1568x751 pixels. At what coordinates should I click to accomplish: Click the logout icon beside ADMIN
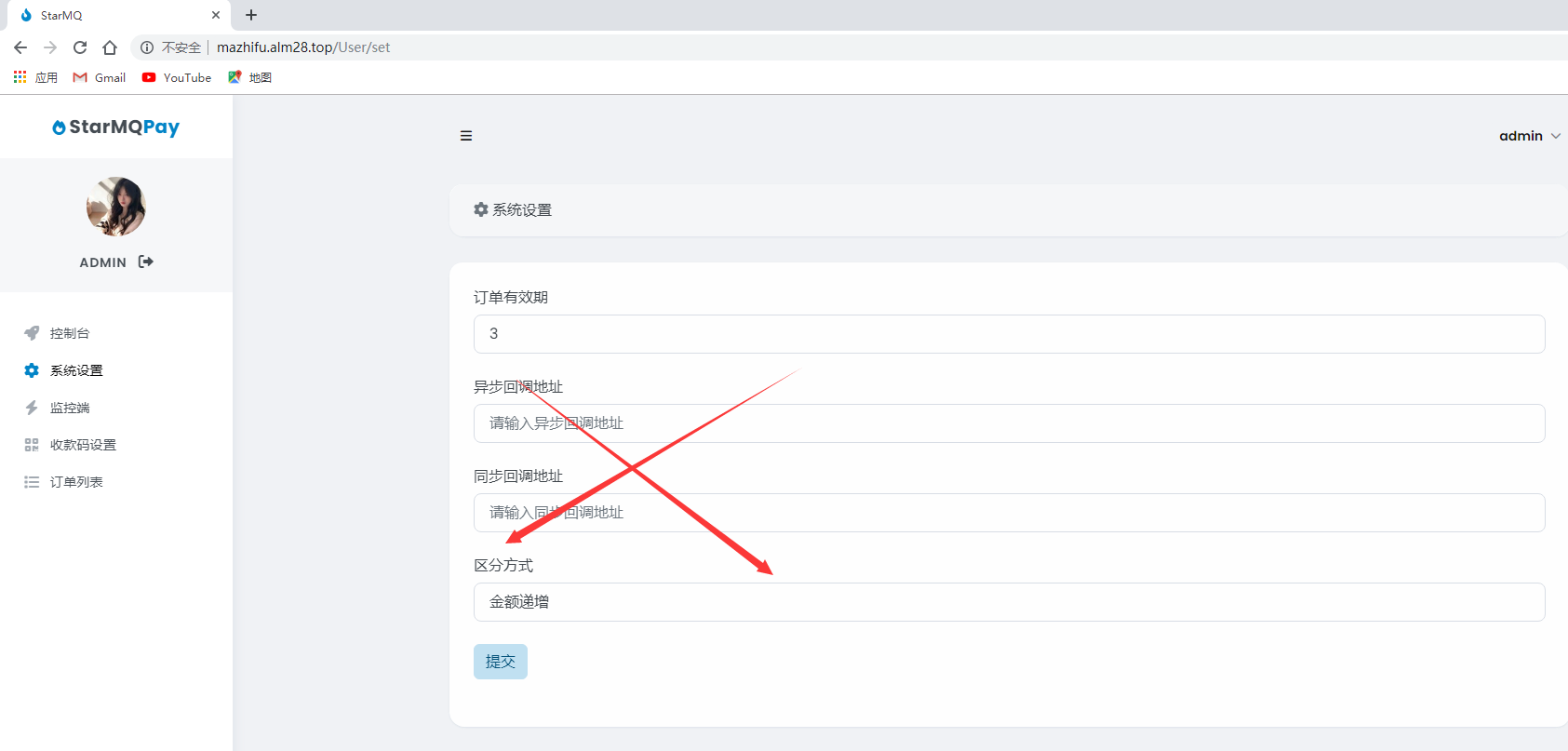(x=146, y=262)
